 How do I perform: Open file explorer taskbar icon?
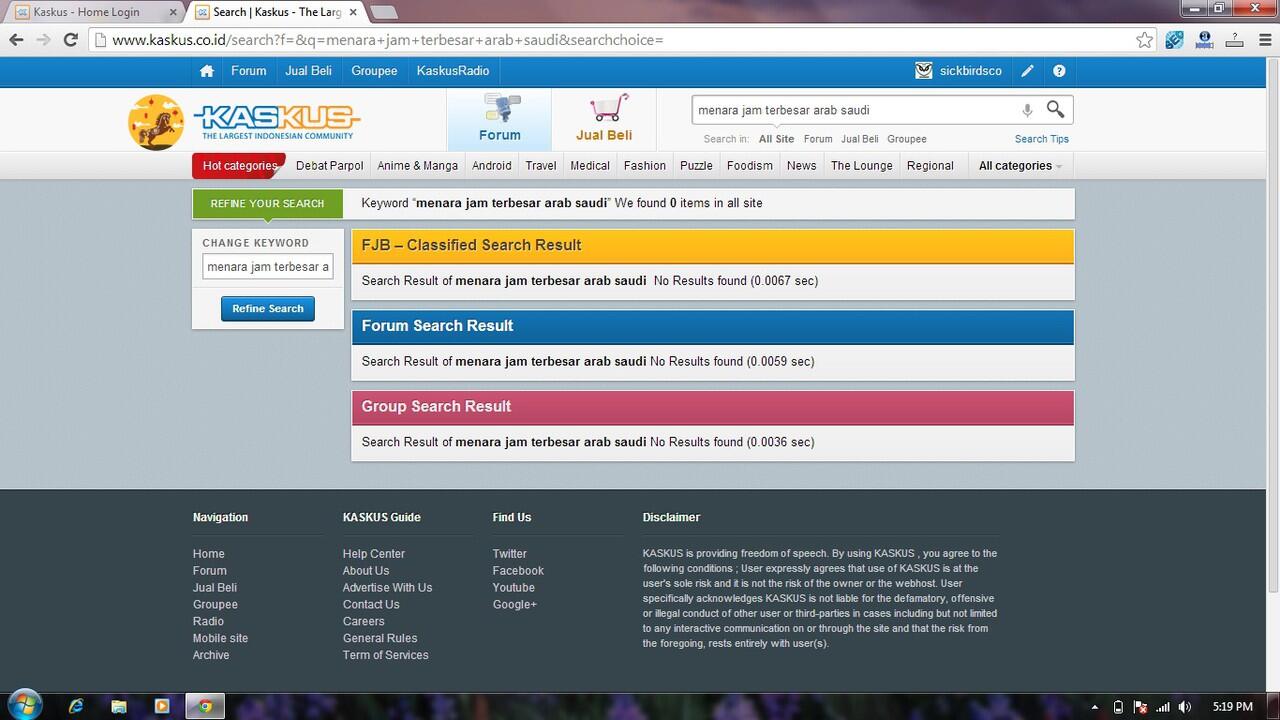point(119,706)
